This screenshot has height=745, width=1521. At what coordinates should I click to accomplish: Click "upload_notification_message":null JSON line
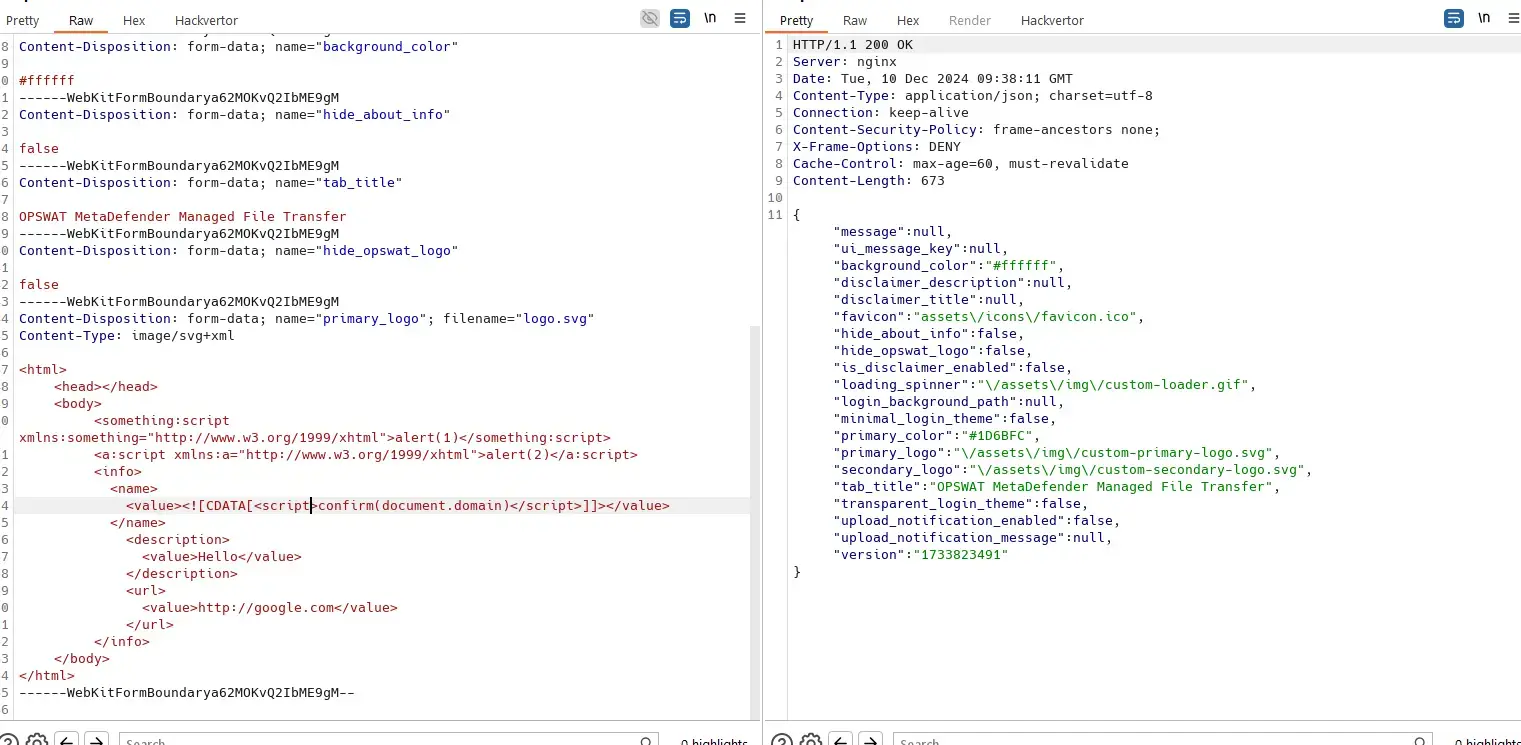pyautogui.click(x=973, y=538)
